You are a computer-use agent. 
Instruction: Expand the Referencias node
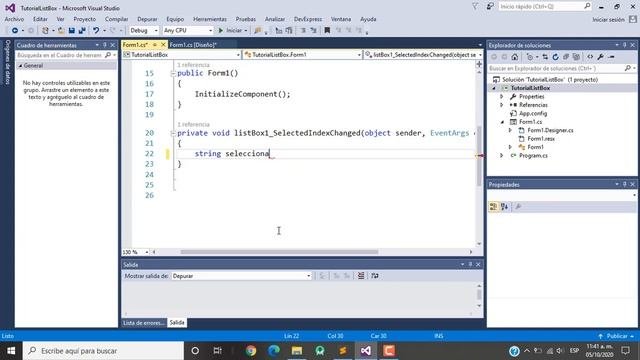click(502, 105)
